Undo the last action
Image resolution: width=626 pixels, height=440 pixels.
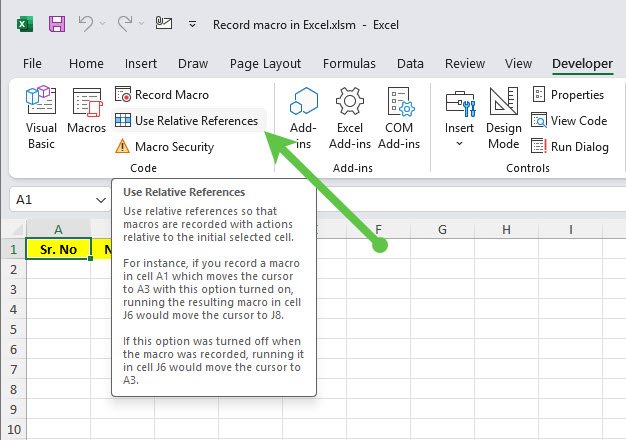click(85, 24)
